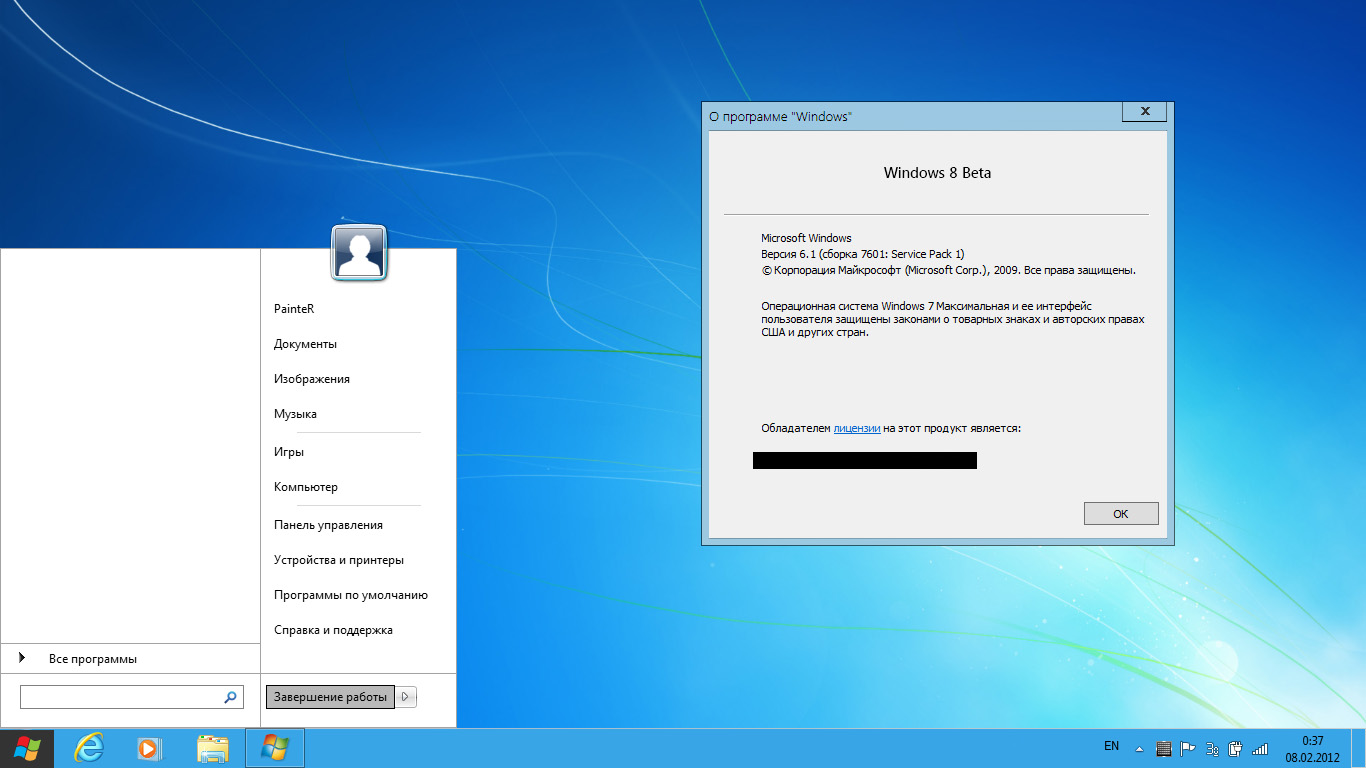The width and height of the screenshot is (1366, 768).
Task: Click the Microsoft Windows product name line
Action: point(806,238)
